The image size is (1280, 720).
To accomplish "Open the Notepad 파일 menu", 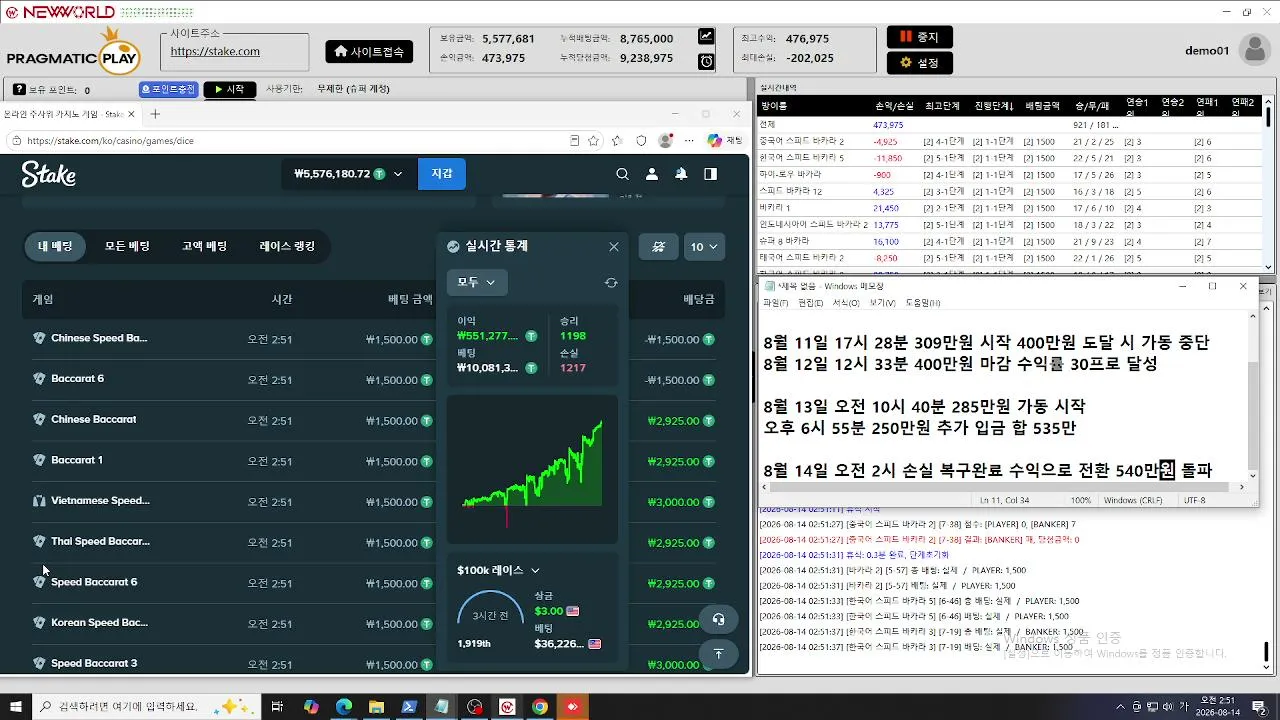I will (775, 303).
